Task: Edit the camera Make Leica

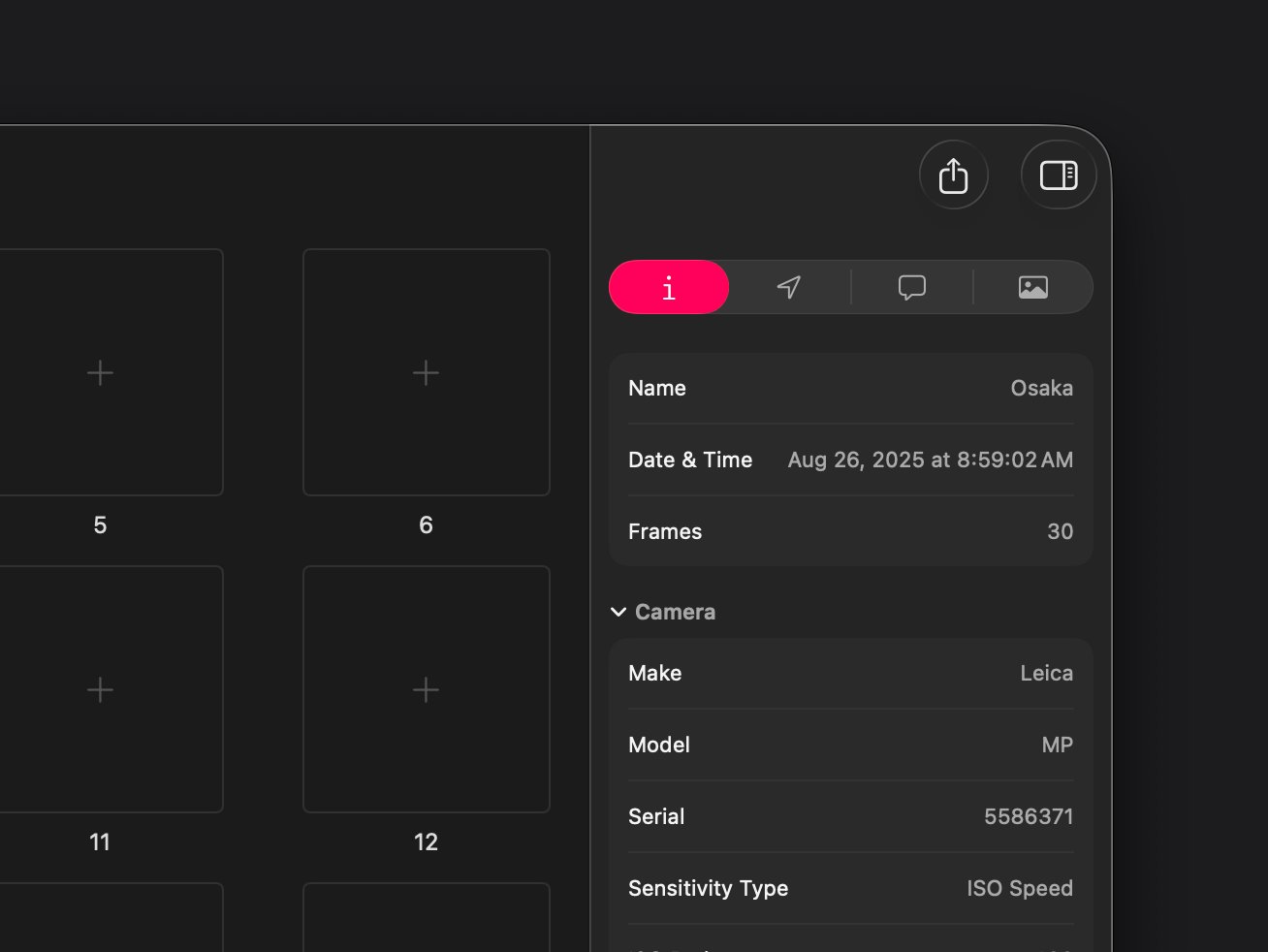Action: coord(1046,673)
